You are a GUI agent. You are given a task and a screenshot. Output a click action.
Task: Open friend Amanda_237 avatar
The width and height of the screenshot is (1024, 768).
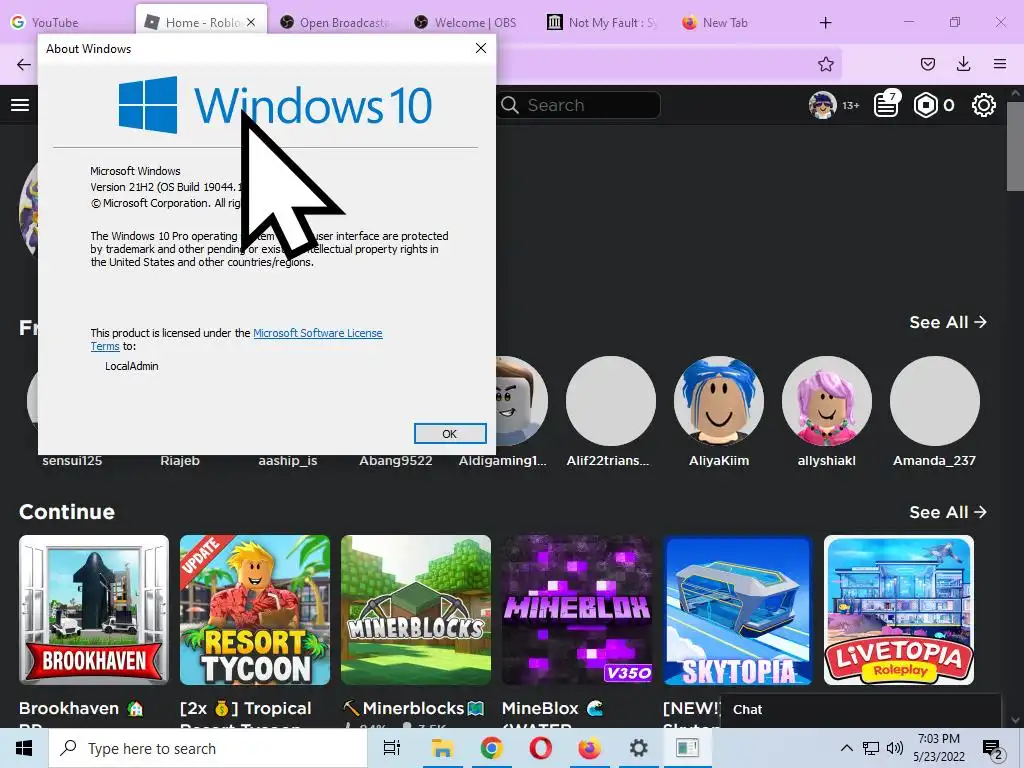tap(935, 401)
